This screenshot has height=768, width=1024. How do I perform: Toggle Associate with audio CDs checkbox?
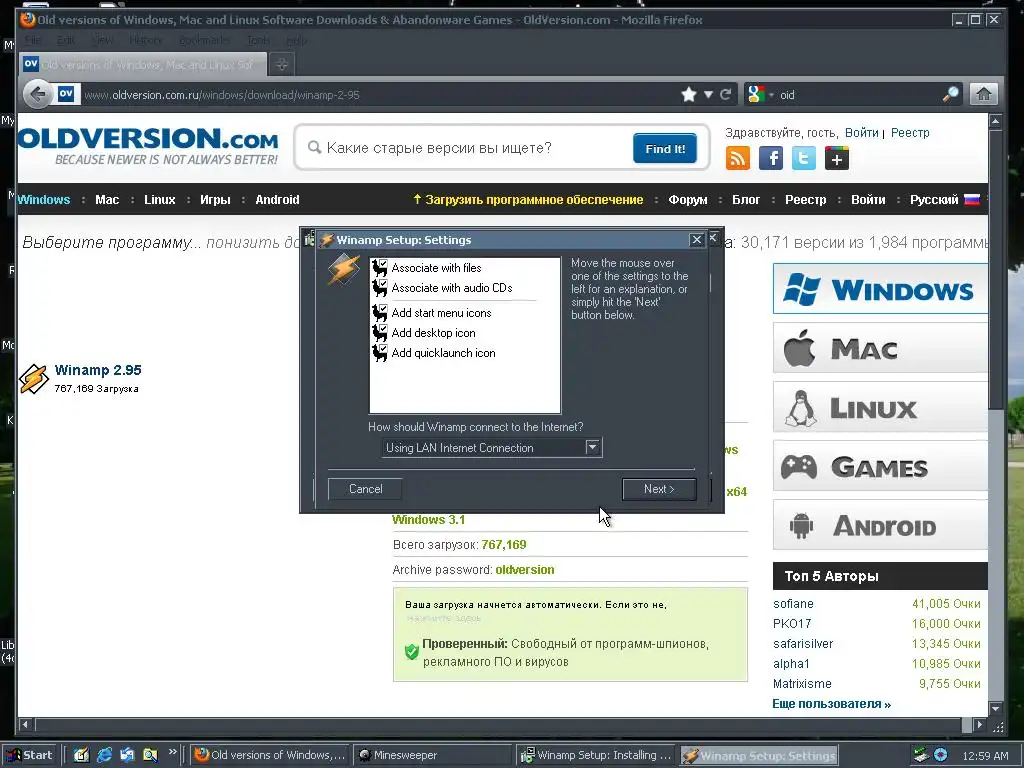click(380, 288)
